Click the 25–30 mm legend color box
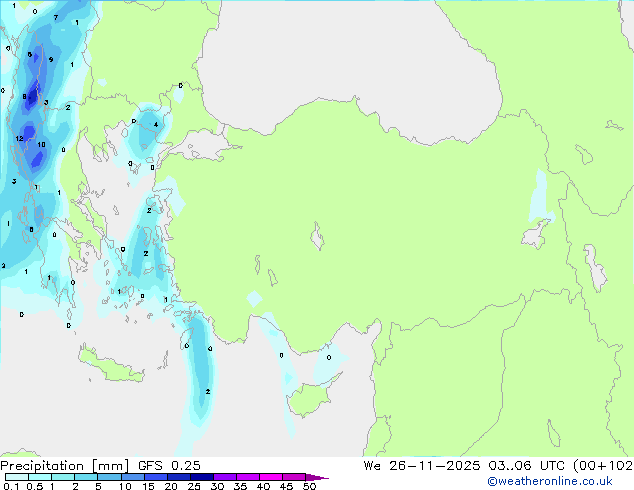The width and height of the screenshot is (634, 490). click(x=201, y=477)
